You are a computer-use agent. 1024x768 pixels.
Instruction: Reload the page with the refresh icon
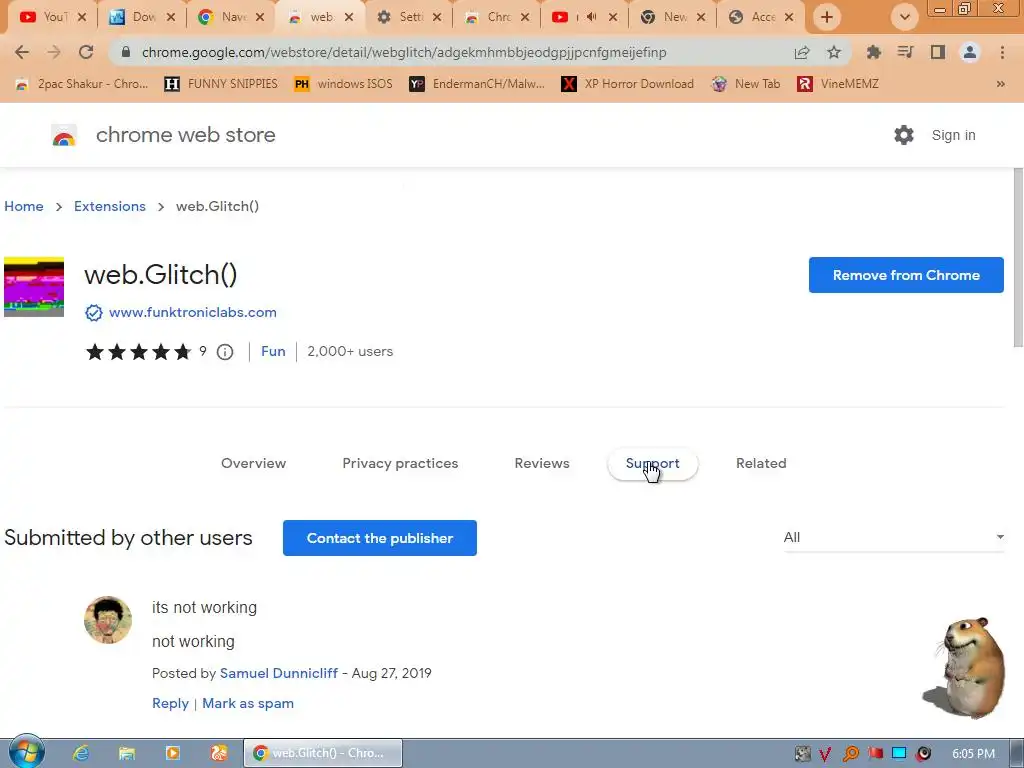86,52
